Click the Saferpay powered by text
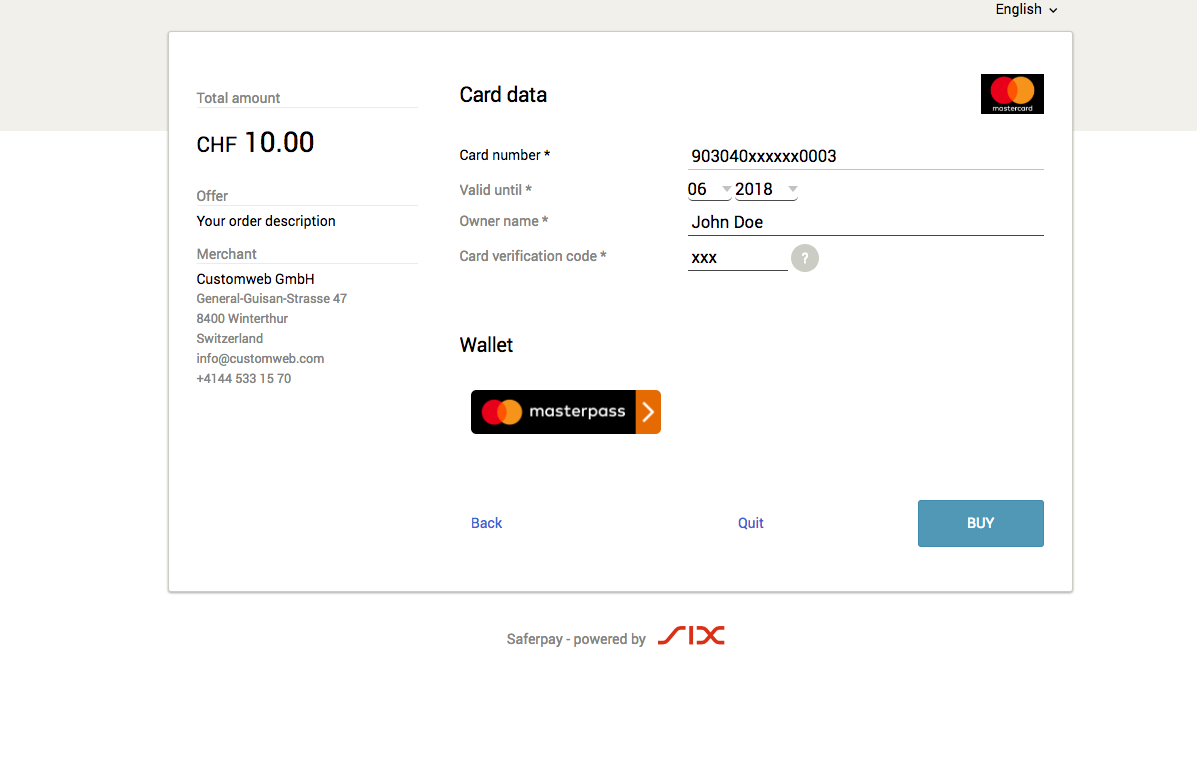Viewport: 1197px width, 758px height. pyautogui.click(x=576, y=638)
